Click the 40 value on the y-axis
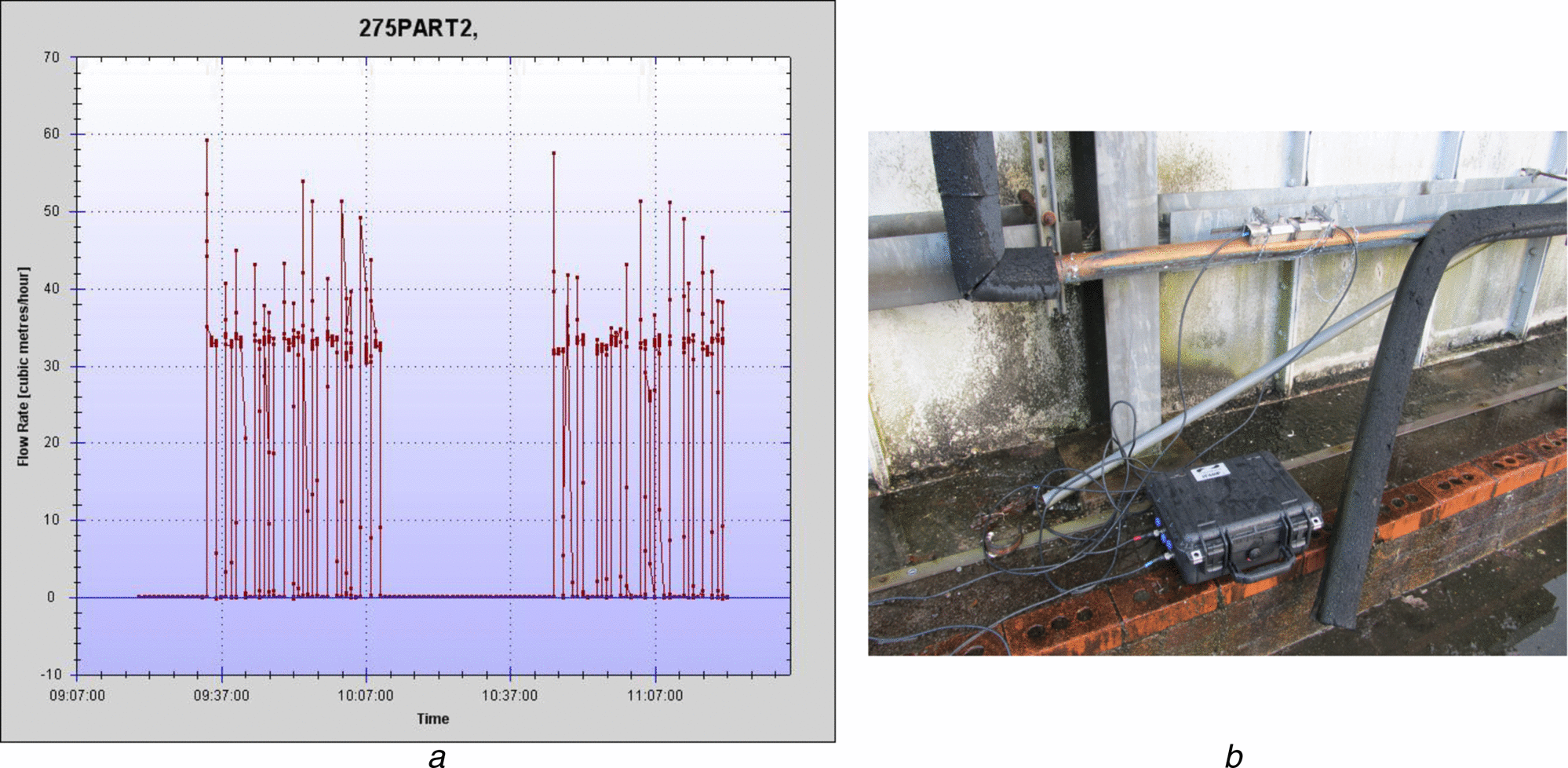The height and width of the screenshot is (768, 1568). tap(51, 288)
